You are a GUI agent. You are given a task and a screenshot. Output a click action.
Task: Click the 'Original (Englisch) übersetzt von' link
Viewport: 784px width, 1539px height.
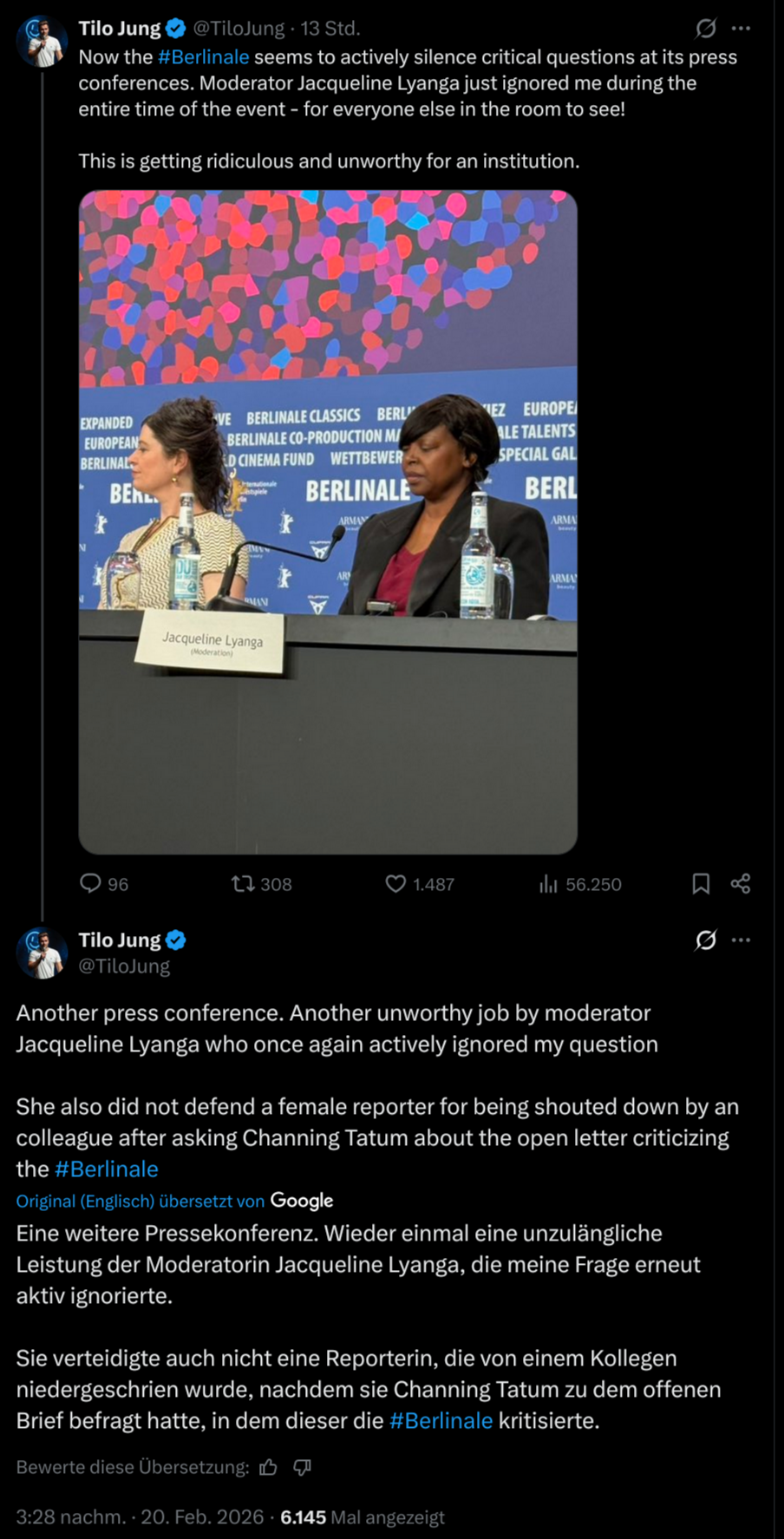click(140, 1201)
